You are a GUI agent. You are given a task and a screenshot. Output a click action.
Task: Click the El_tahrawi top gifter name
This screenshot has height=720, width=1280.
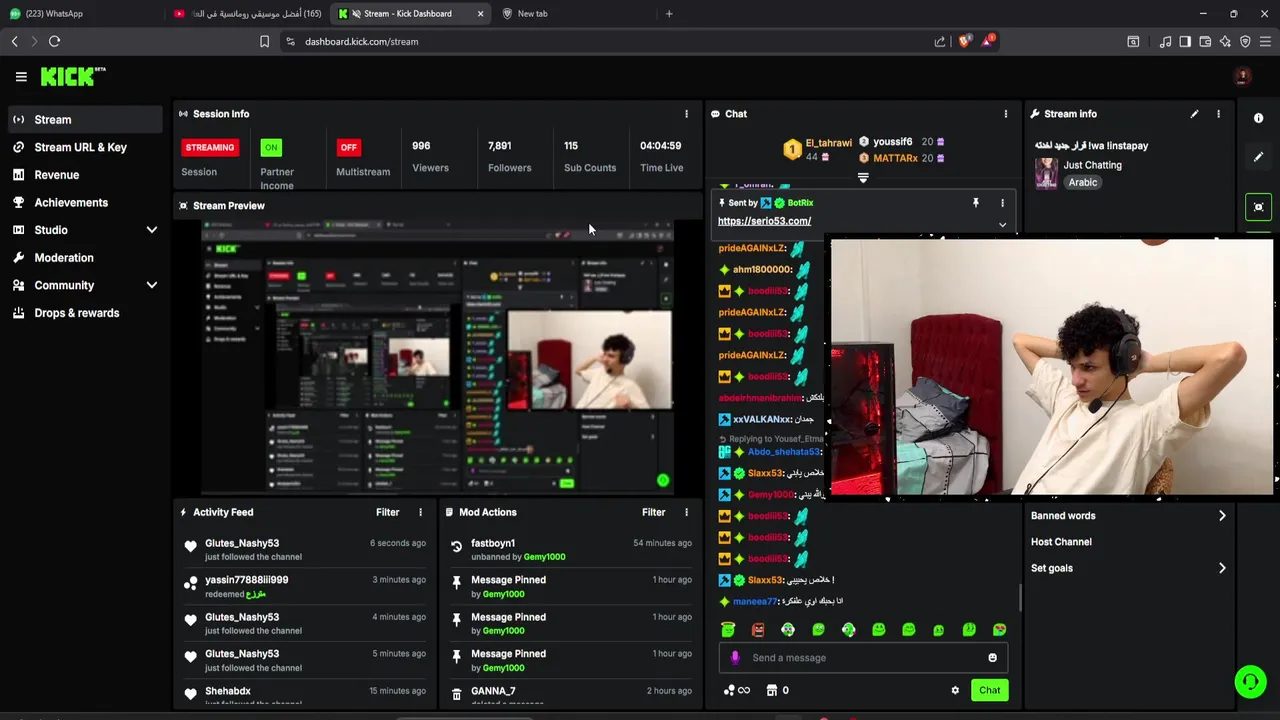(x=829, y=143)
